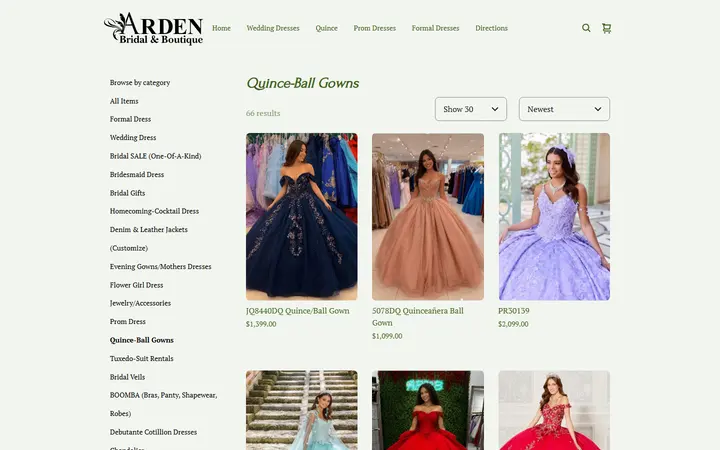Open Debutante Cotillion Dresses category
This screenshot has height=450, width=720.
pyautogui.click(x=153, y=432)
